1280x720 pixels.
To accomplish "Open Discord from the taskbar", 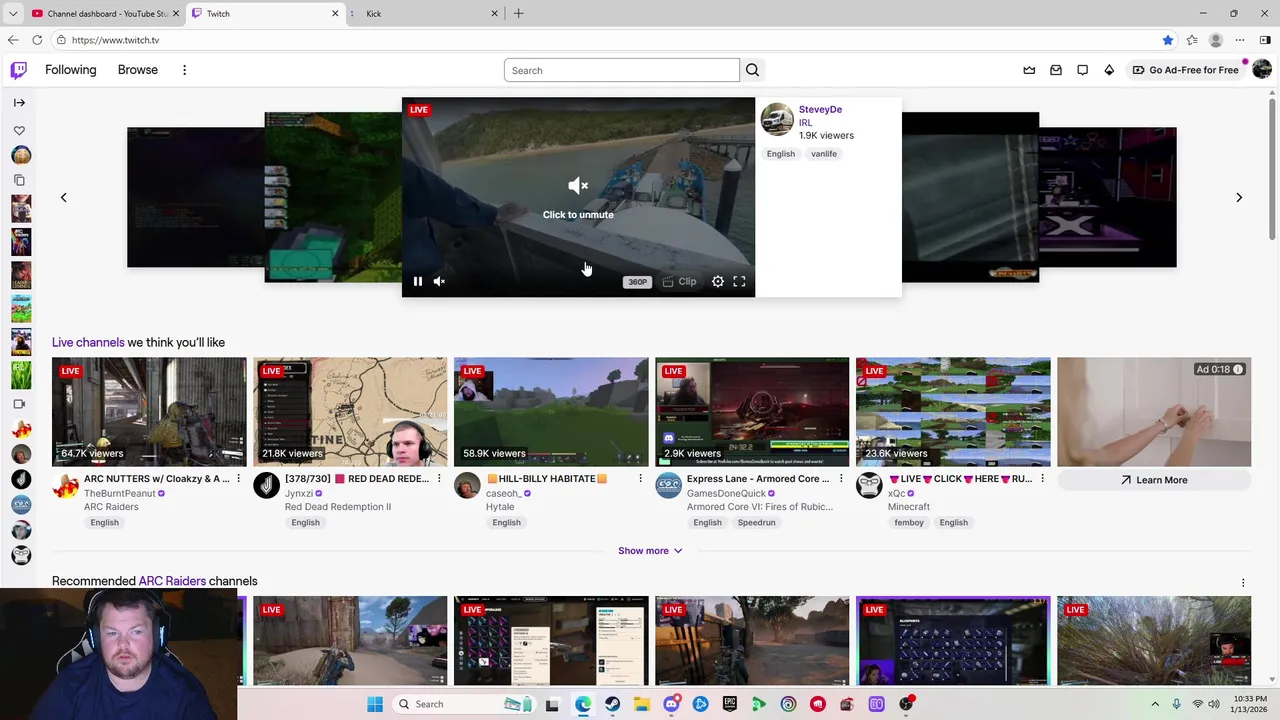I will (x=671, y=704).
